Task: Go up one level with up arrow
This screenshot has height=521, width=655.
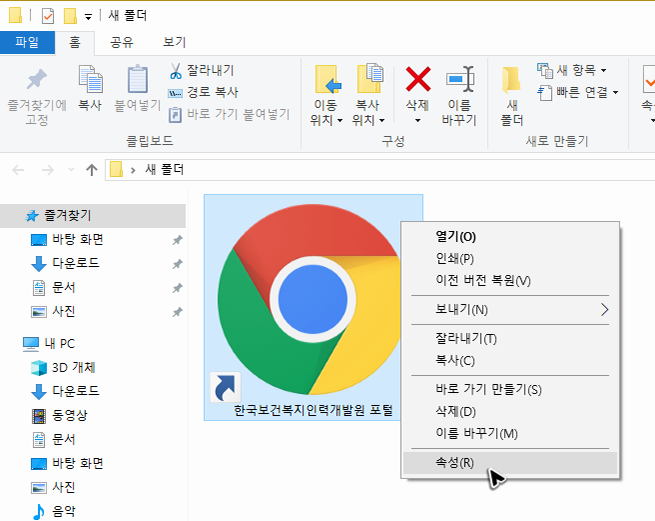Action: click(91, 170)
